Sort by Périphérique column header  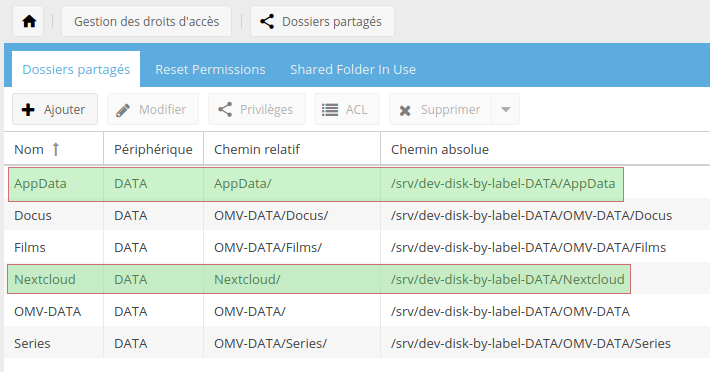(154, 149)
